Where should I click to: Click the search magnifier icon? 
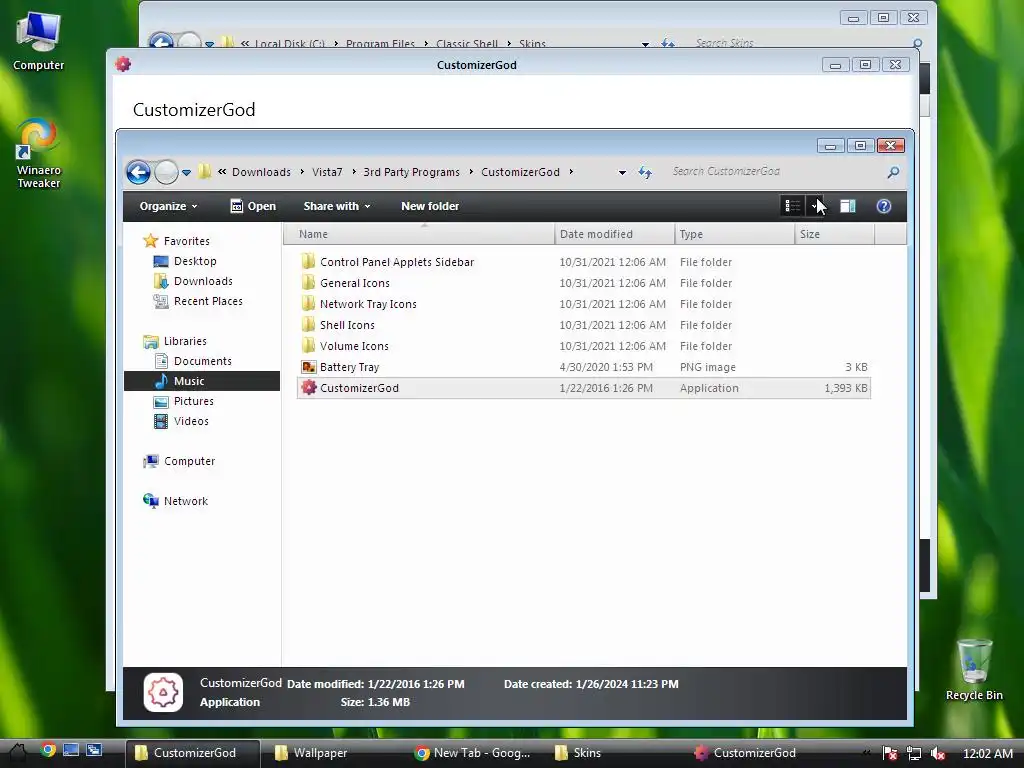(893, 172)
